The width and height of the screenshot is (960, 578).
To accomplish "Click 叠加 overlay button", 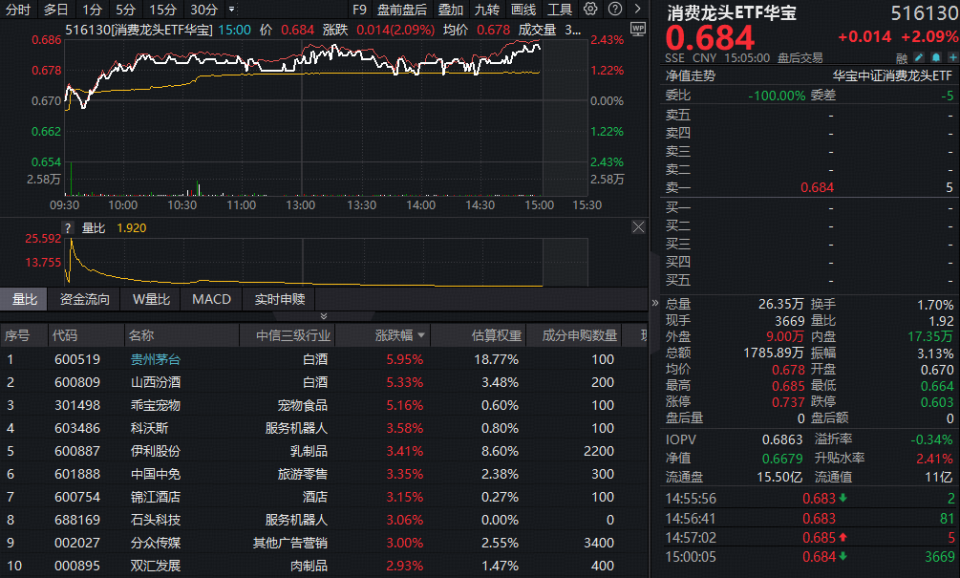I will pyautogui.click(x=451, y=9).
